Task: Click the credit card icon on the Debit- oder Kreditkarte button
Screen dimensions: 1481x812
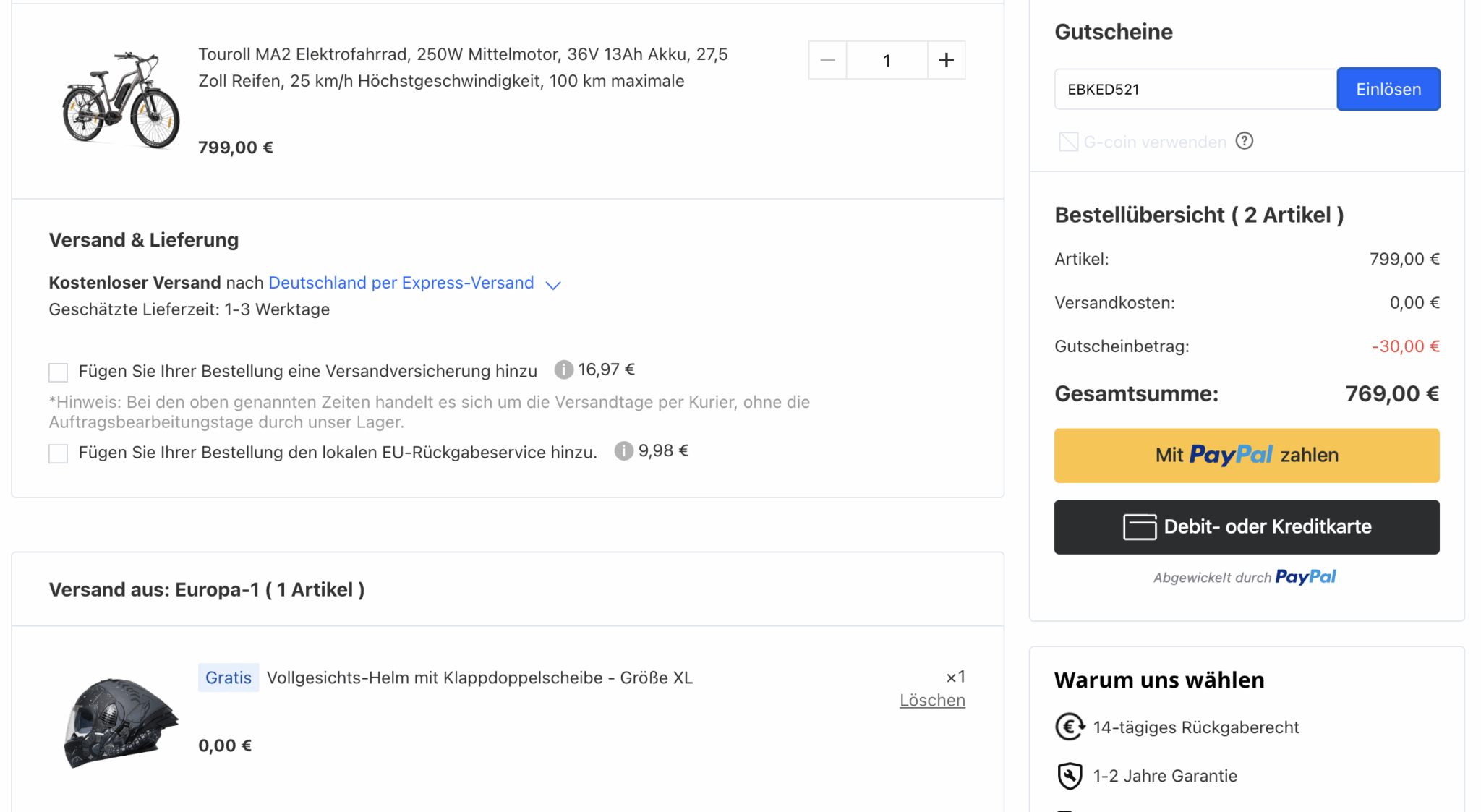Action: 1140,527
